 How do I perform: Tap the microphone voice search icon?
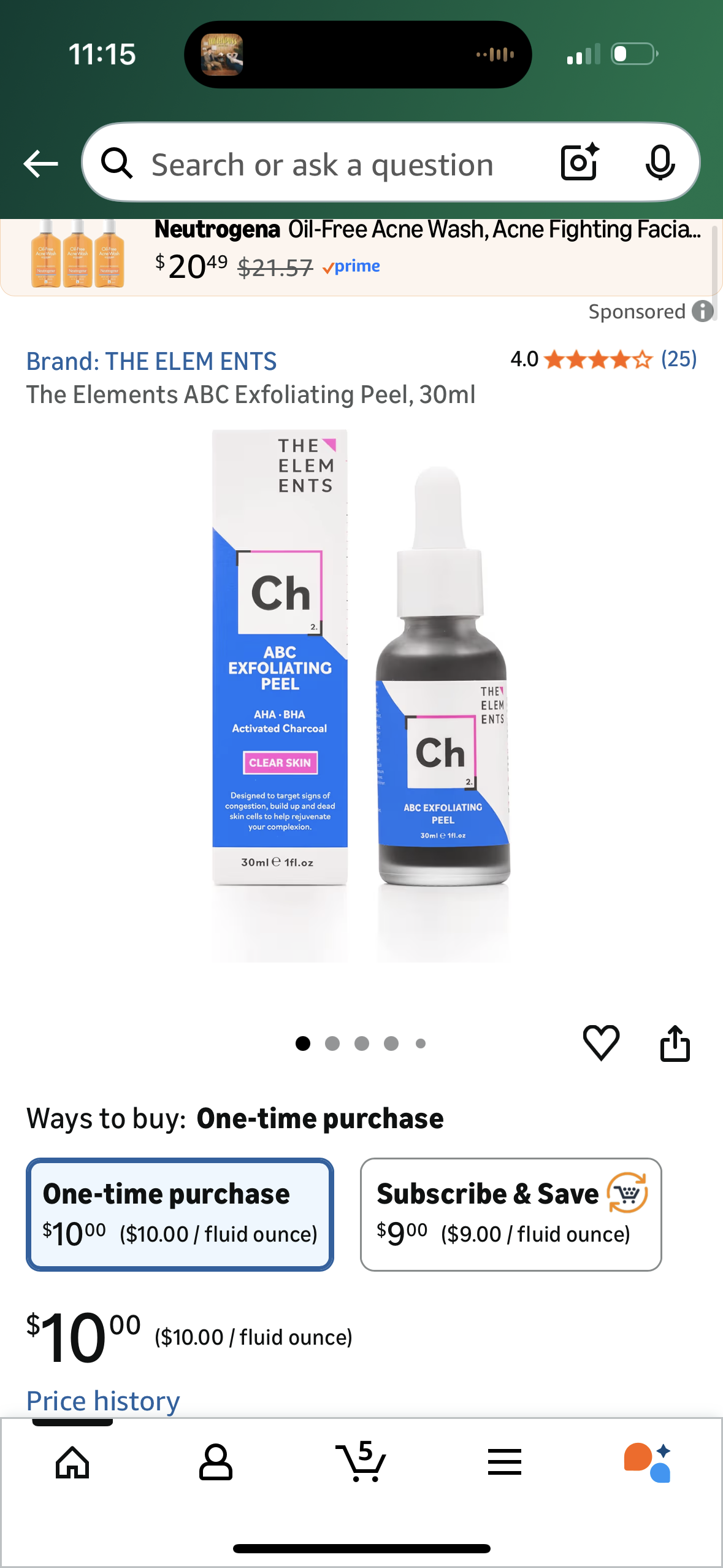click(660, 163)
